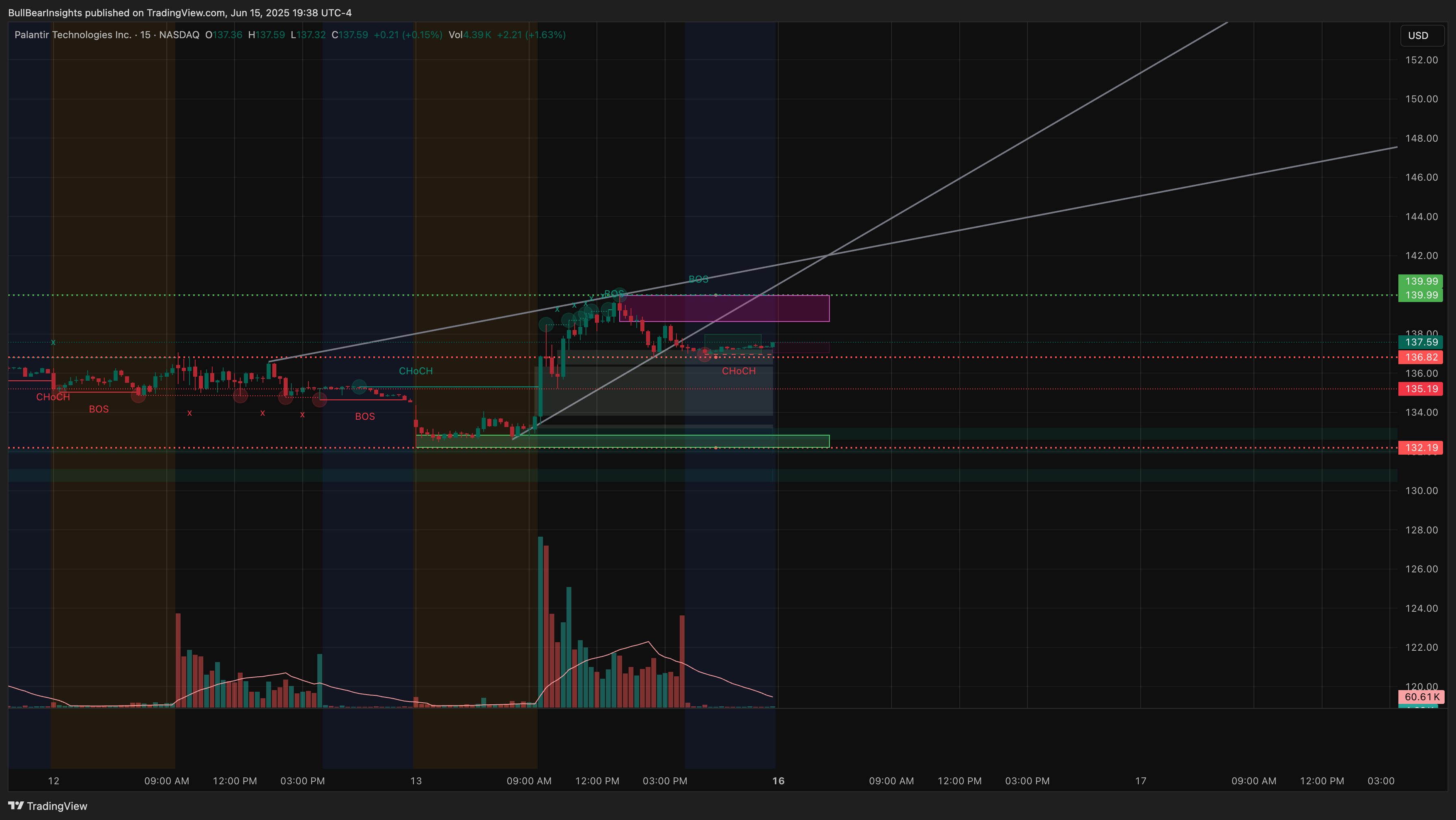This screenshot has width=1456, height=820.
Task: Click the open value O137.36
Action: pyautogui.click(x=224, y=35)
